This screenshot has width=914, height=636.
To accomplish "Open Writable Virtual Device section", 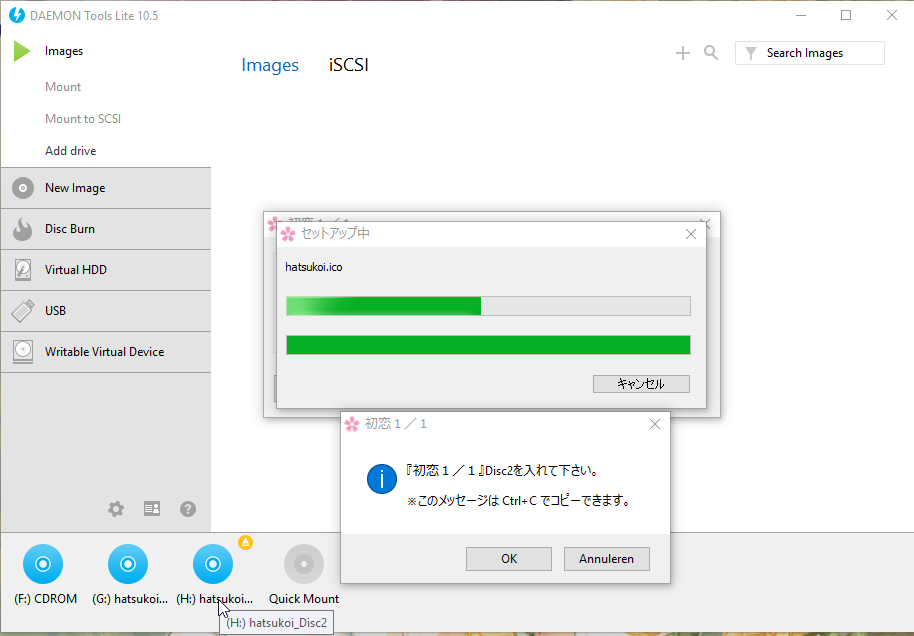I will pos(106,352).
